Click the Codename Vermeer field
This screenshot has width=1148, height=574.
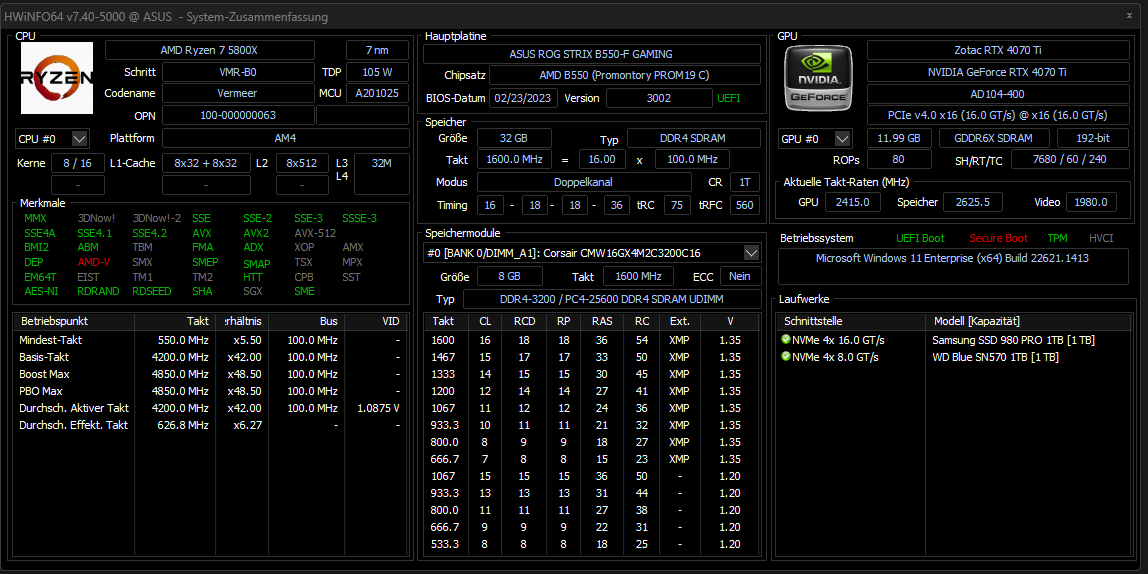(238, 94)
